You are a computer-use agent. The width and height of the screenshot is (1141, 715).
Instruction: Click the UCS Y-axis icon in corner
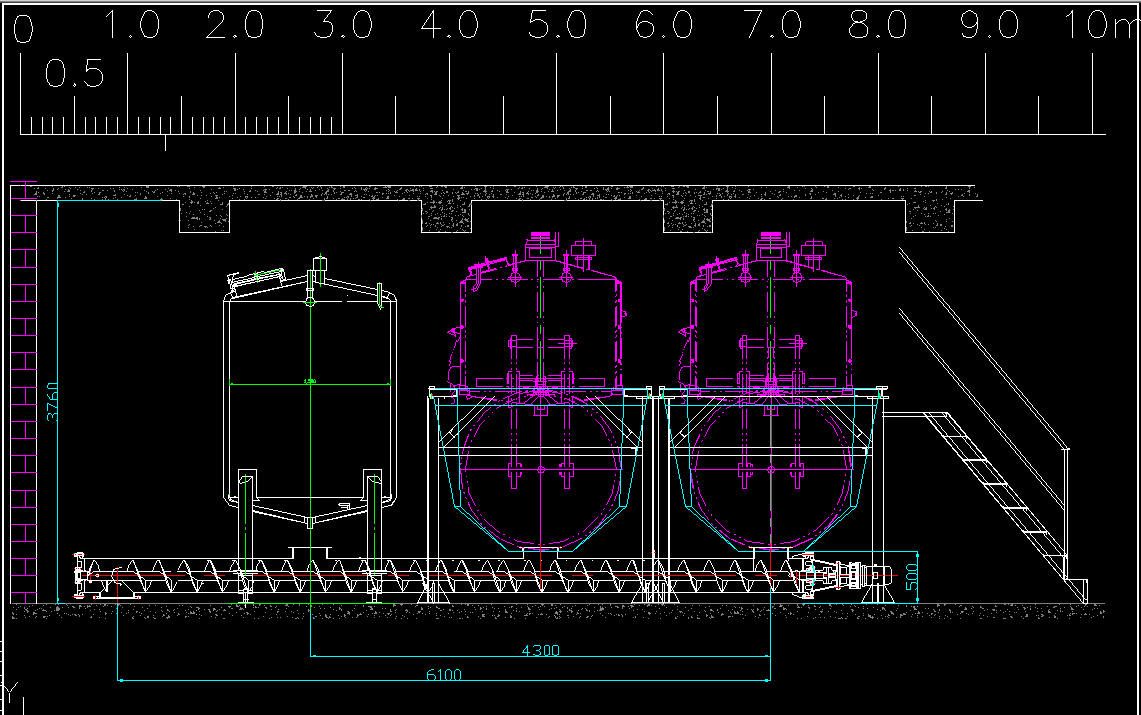12,693
